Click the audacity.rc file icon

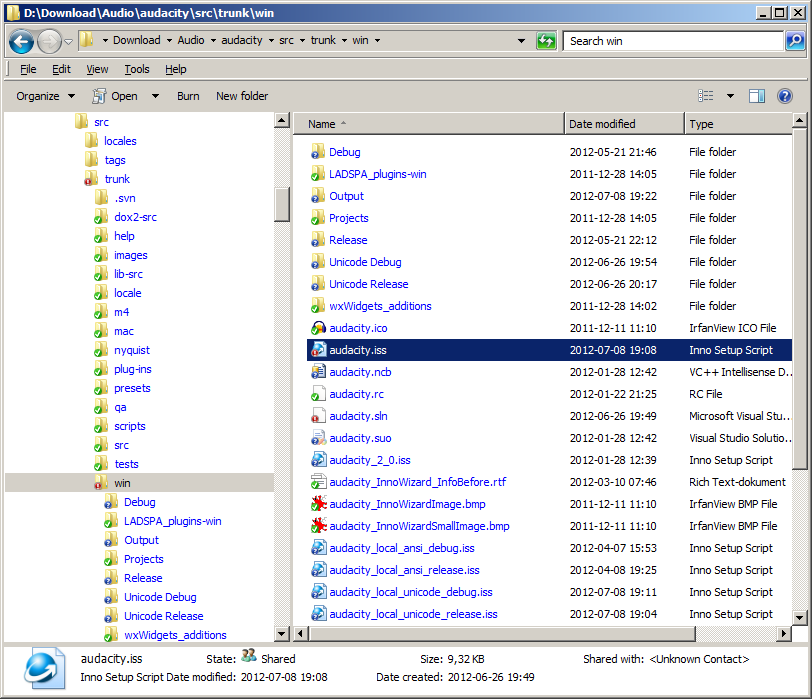click(x=318, y=394)
